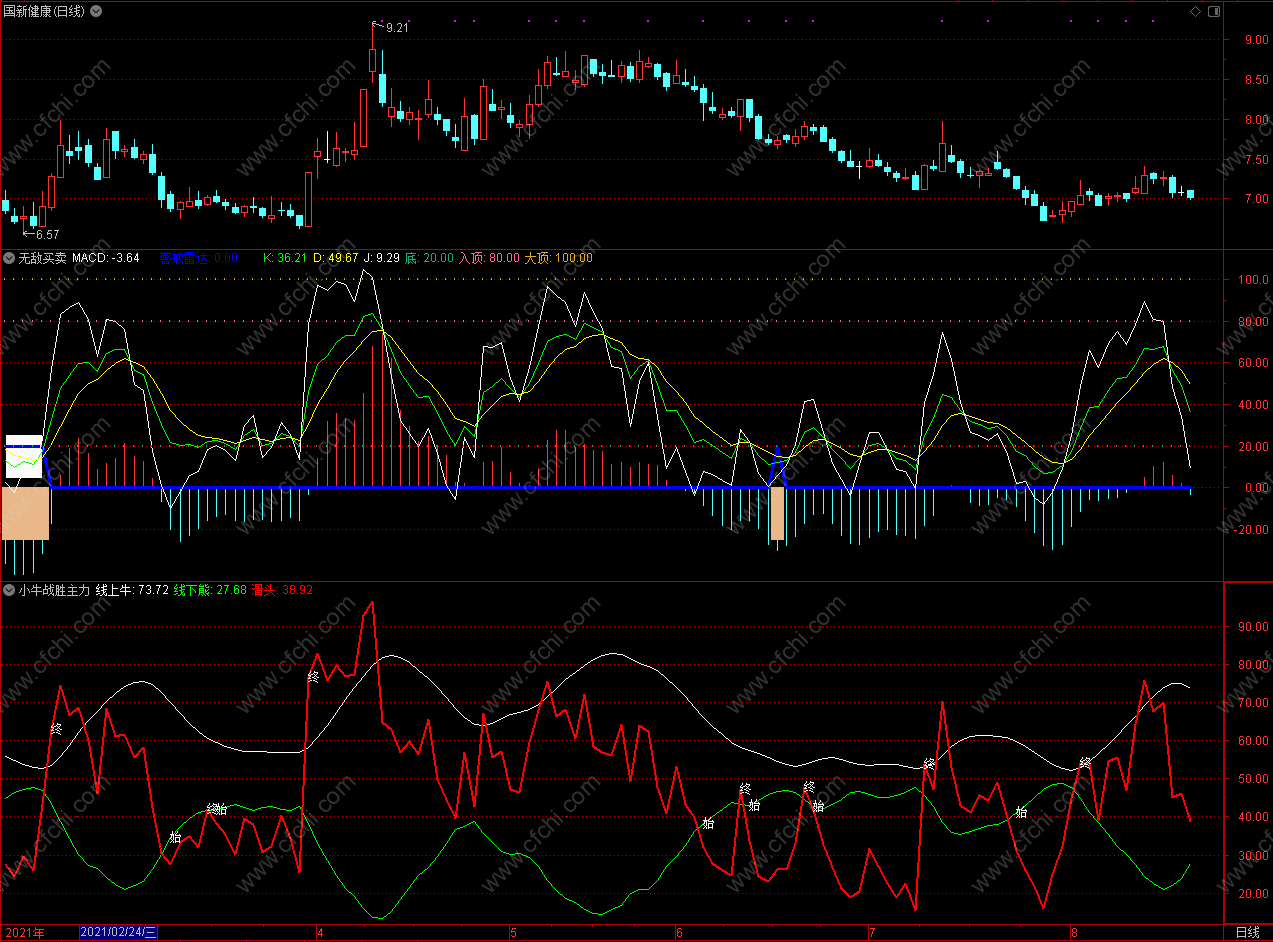Viewport: 1273px width, 942px height.
Task: Click the diamond icon at top right
Action: pyautogui.click(x=1195, y=12)
